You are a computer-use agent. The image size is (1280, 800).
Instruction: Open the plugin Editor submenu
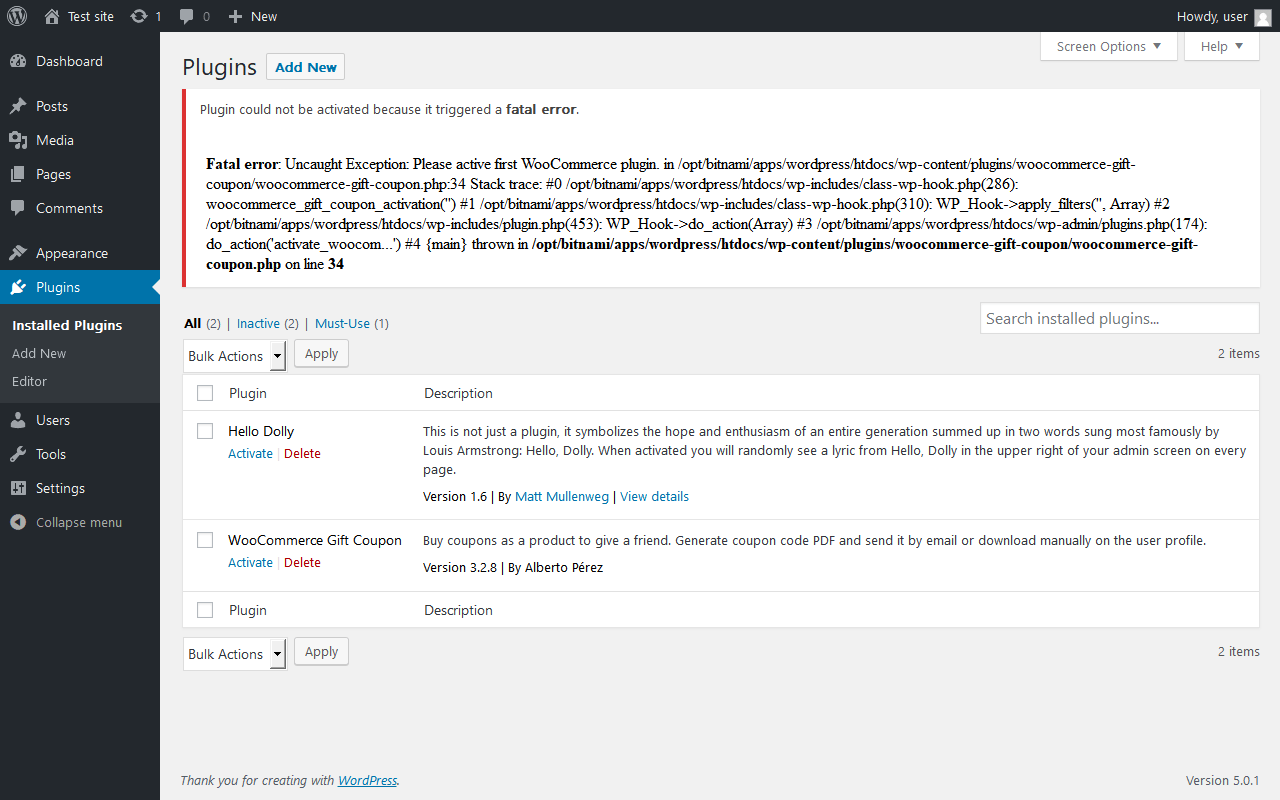point(29,381)
